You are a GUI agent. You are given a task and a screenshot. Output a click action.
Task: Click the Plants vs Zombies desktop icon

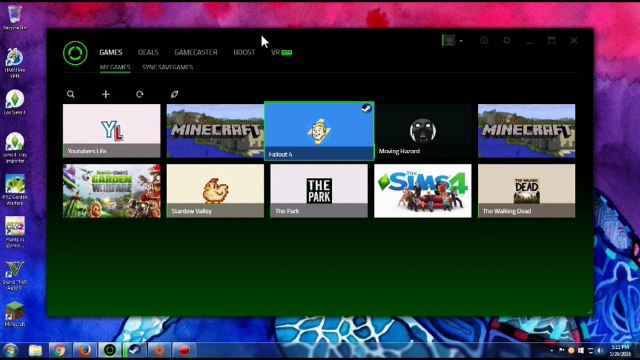(x=15, y=232)
